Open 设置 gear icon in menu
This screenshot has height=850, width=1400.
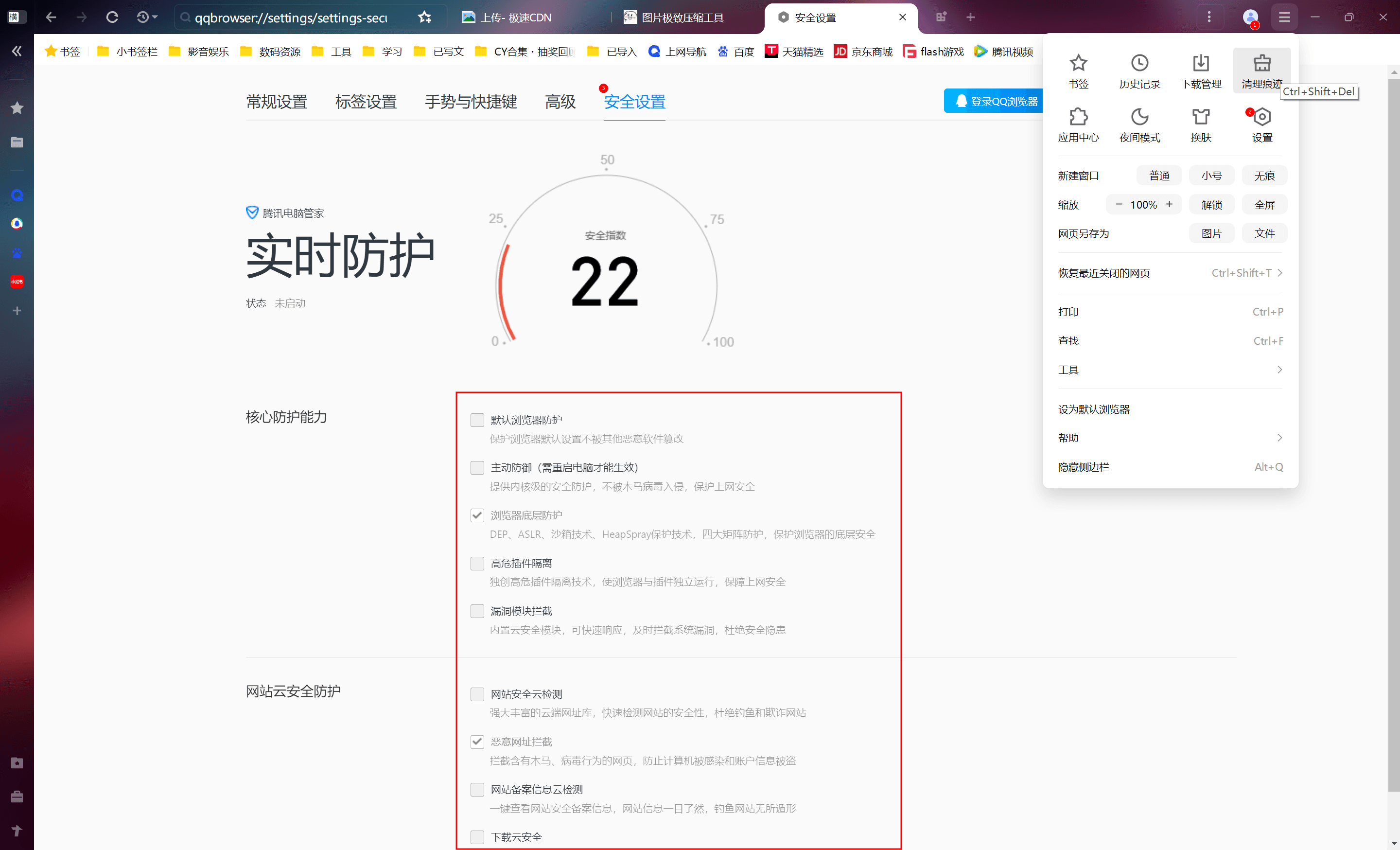1261,117
